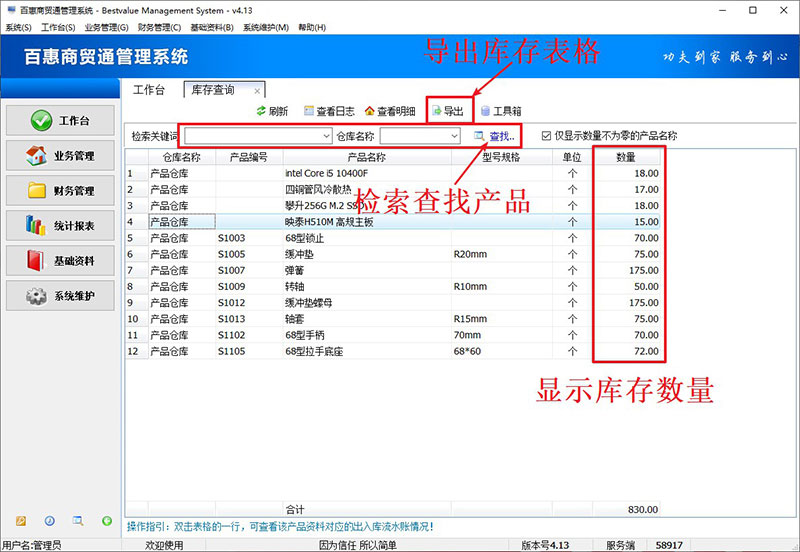Open the 业务管理(G) menu
The width and height of the screenshot is (800, 552).
(107, 28)
